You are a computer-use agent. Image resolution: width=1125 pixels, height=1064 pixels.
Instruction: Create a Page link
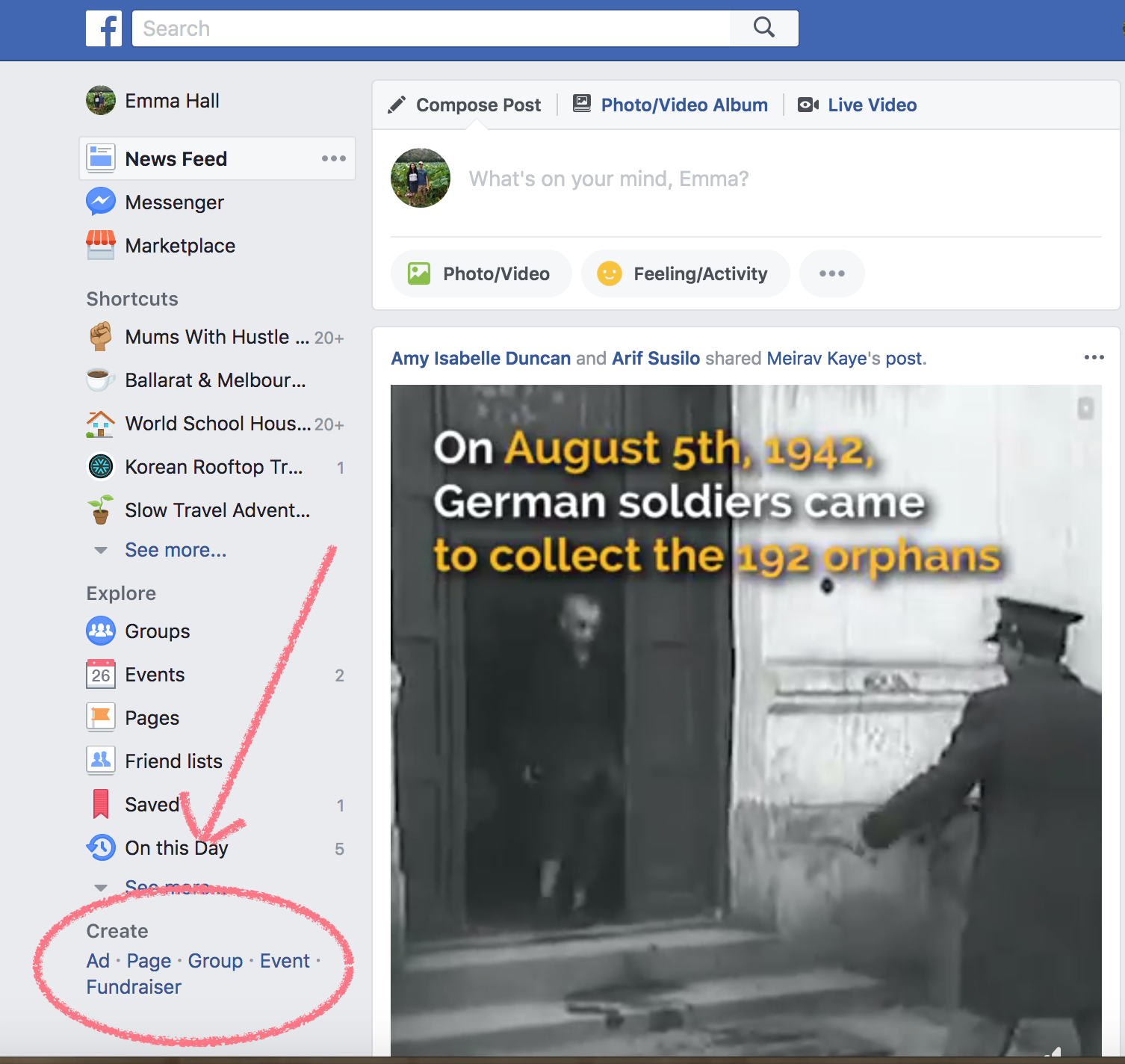(x=149, y=961)
